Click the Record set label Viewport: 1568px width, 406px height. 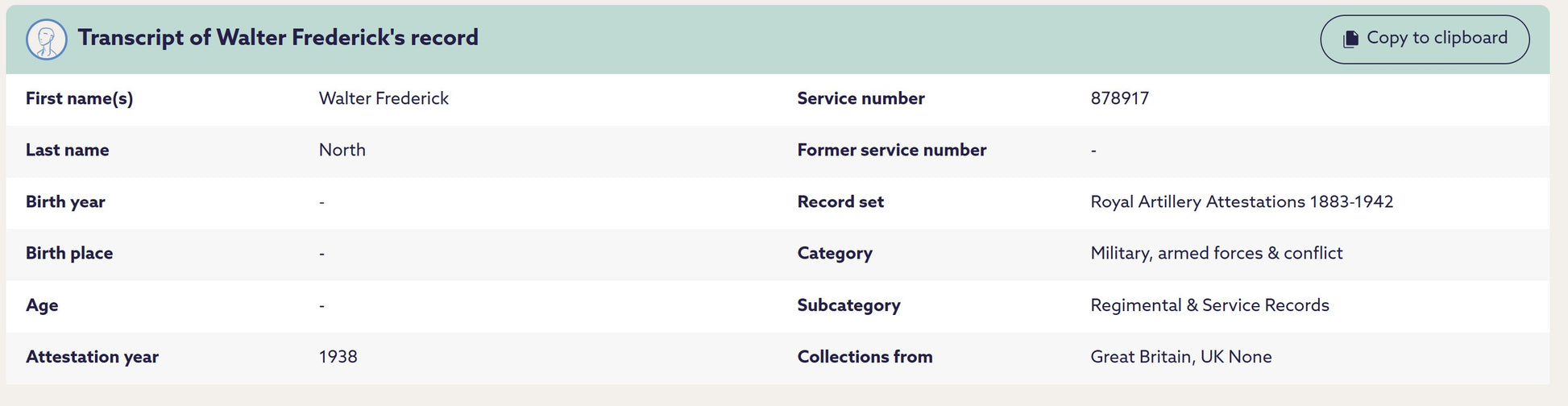point(840,201)
